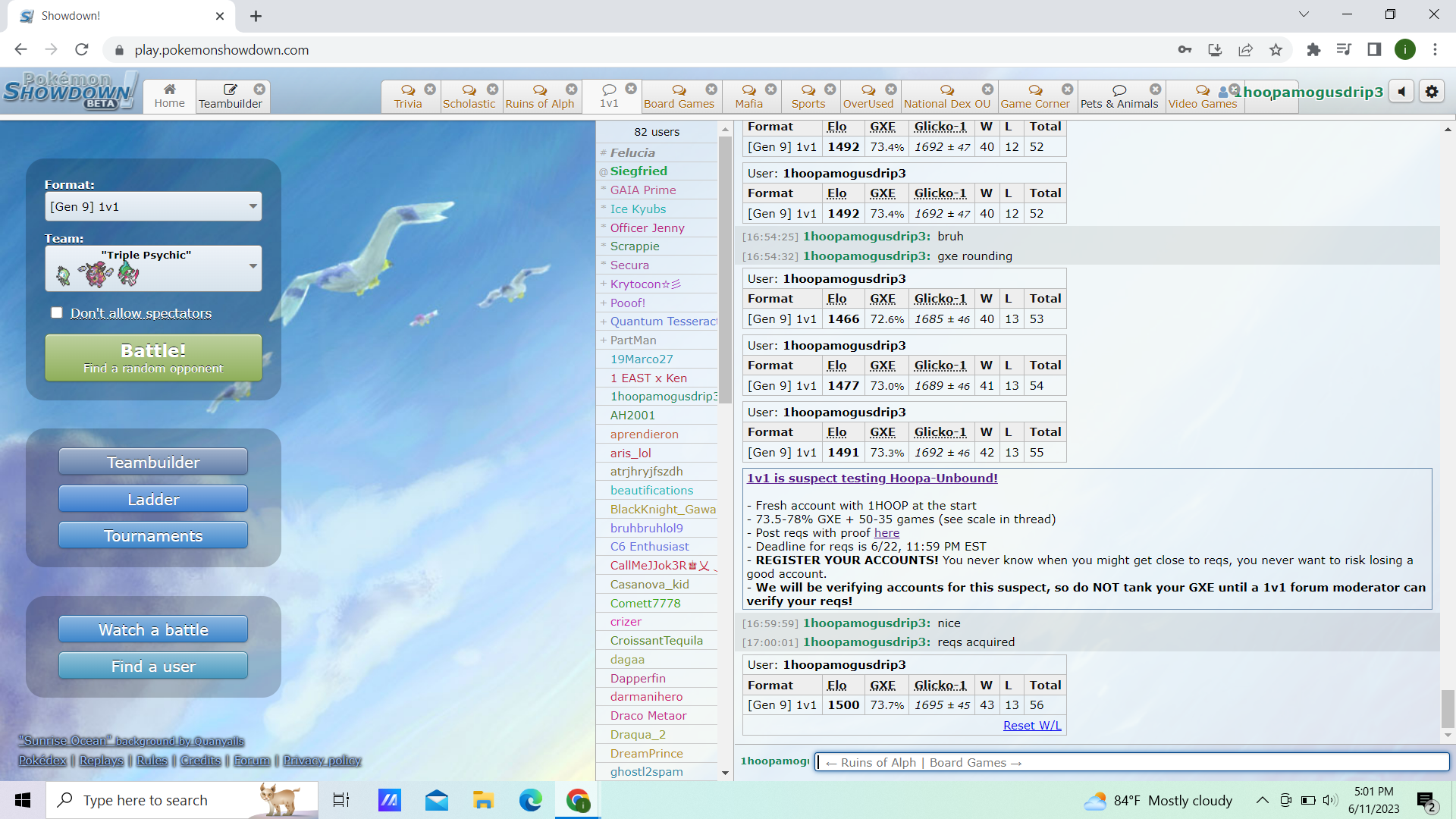Close the Mafia room tab
Viewport: 1456px width, 819px height.
[x=771, y=89]
